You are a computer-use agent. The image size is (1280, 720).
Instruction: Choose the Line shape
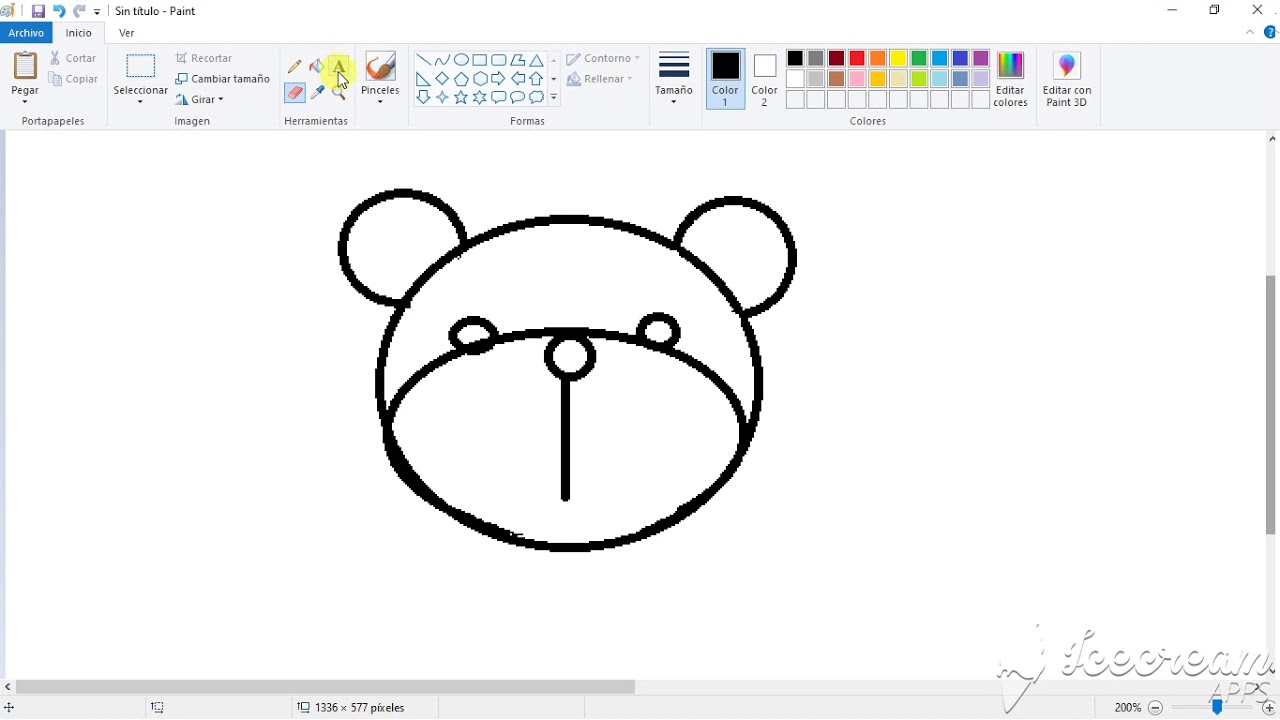tap(423, 60)
